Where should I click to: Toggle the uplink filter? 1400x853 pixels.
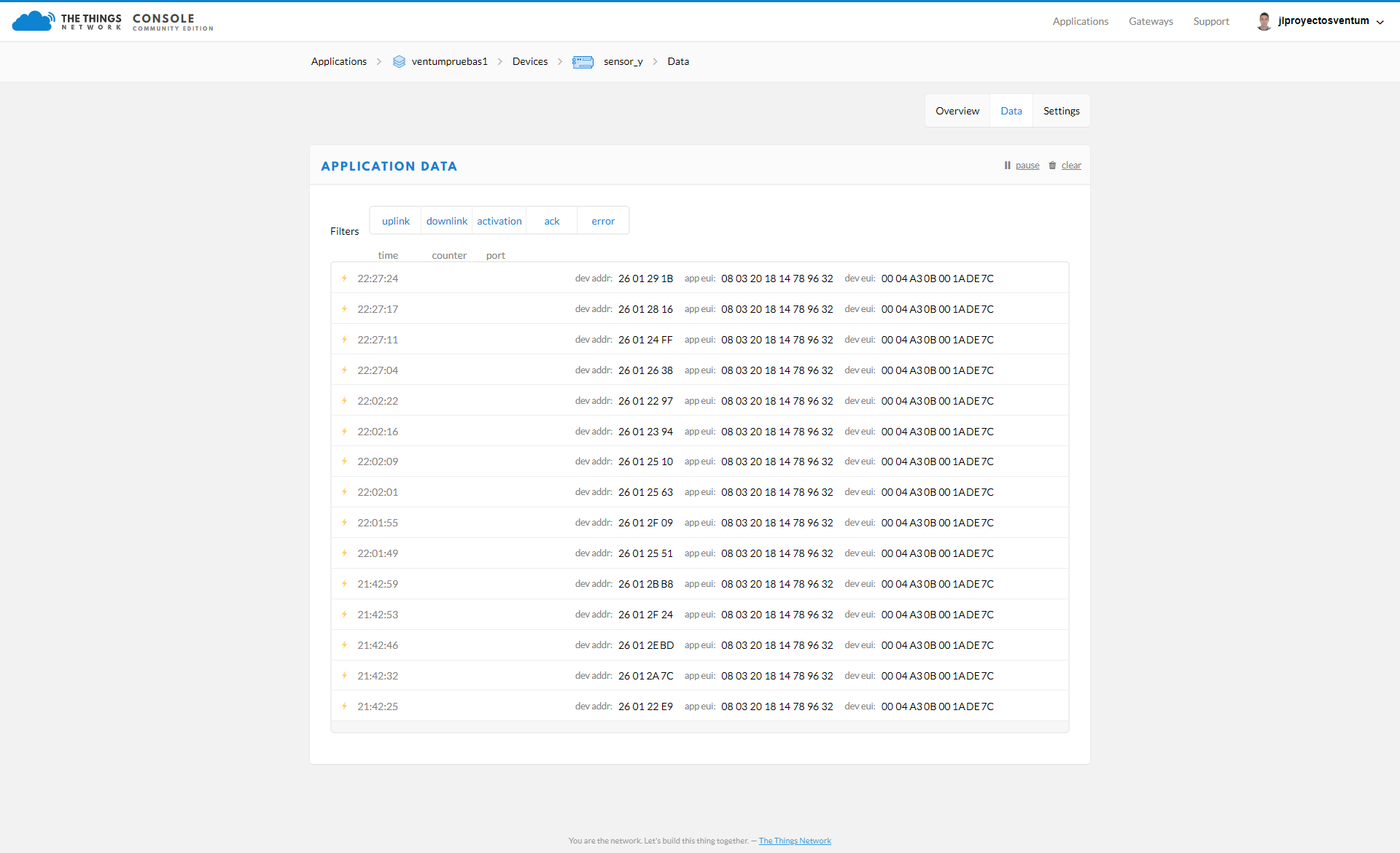click(x=396, y=221)
